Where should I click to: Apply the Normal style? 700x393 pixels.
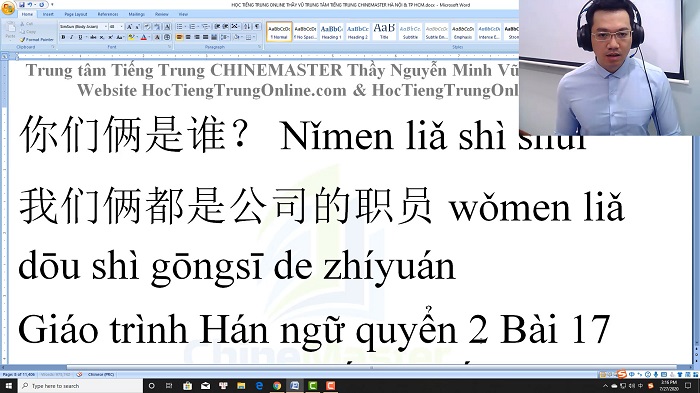pos(279,32)
